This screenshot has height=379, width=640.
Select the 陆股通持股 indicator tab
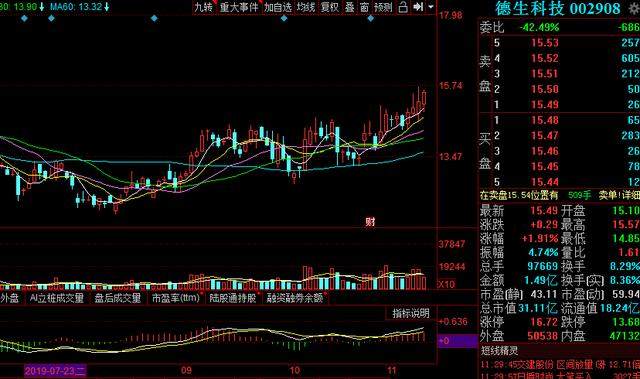coord(233,298)
